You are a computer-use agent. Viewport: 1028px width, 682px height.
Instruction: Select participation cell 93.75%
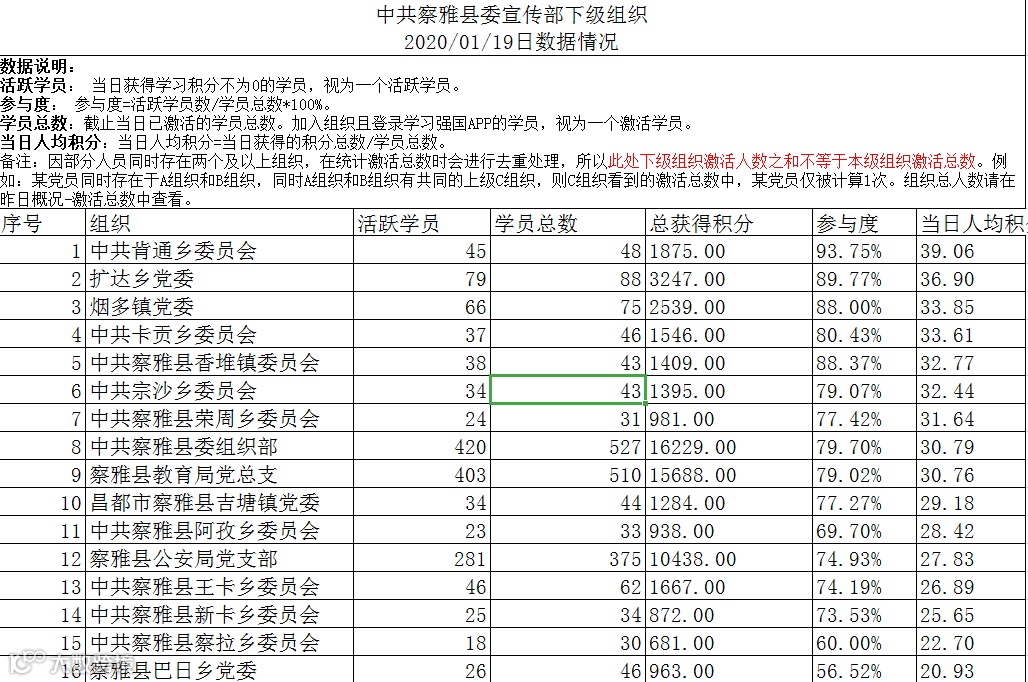click(x=864, y=251)
